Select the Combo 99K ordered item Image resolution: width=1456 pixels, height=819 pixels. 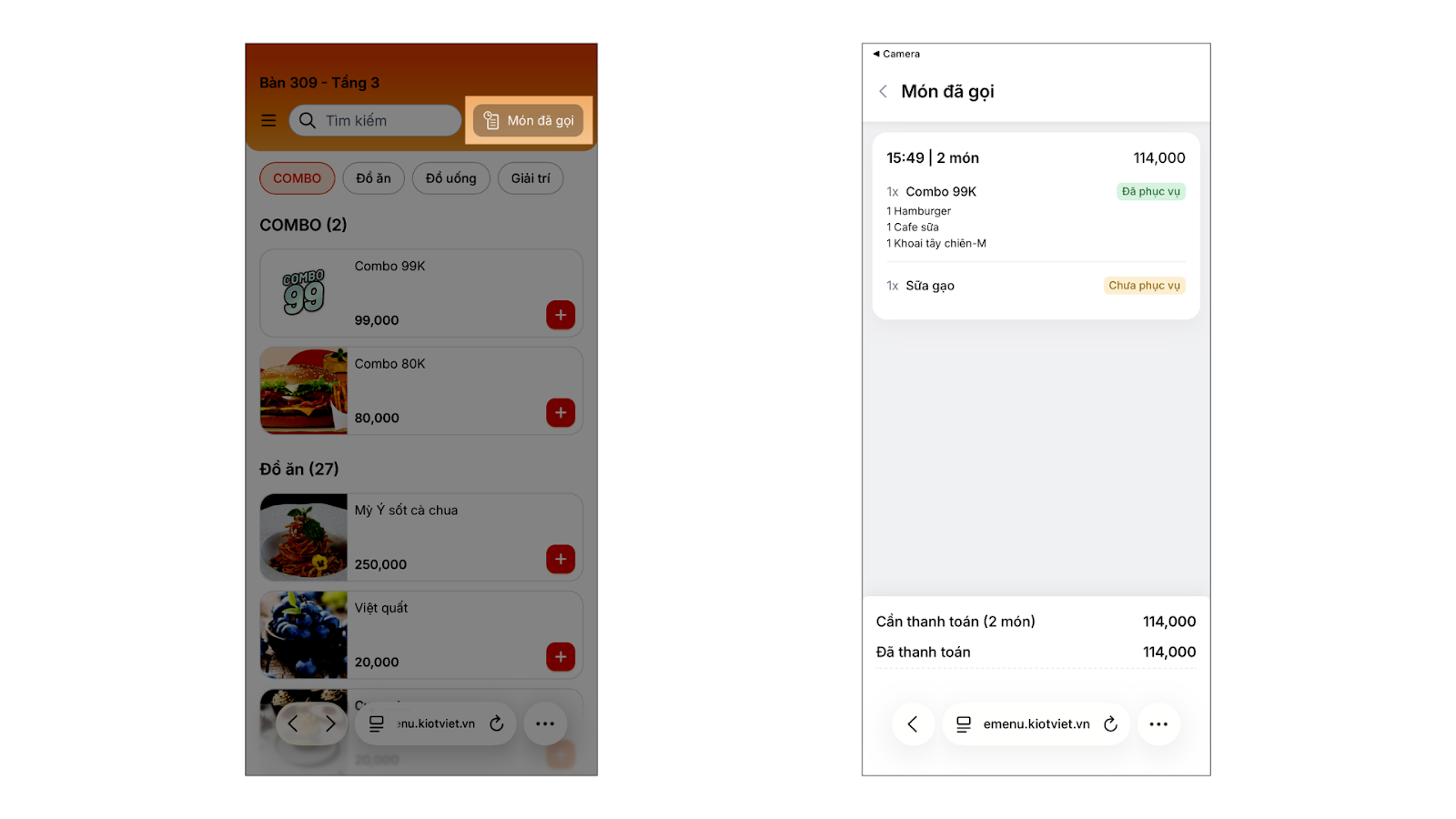point(941,191)
